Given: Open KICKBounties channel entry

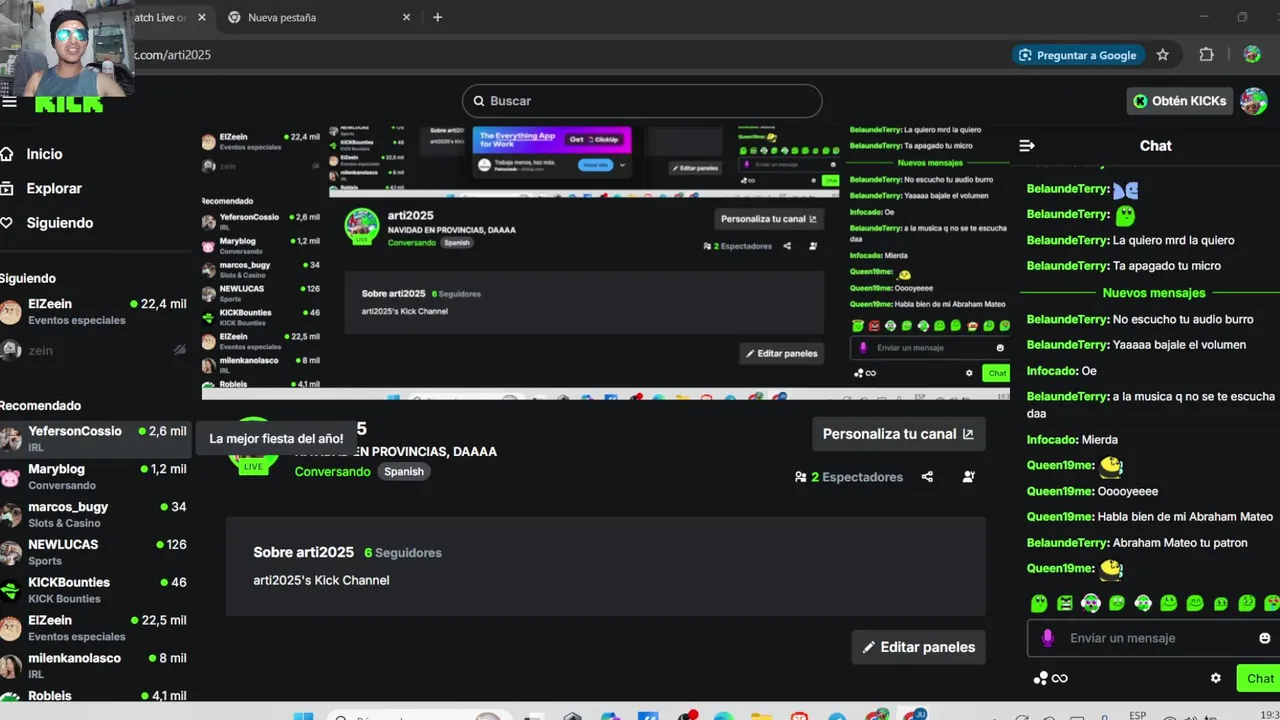Looking at the screenshot, I should (x=95, y=590).
